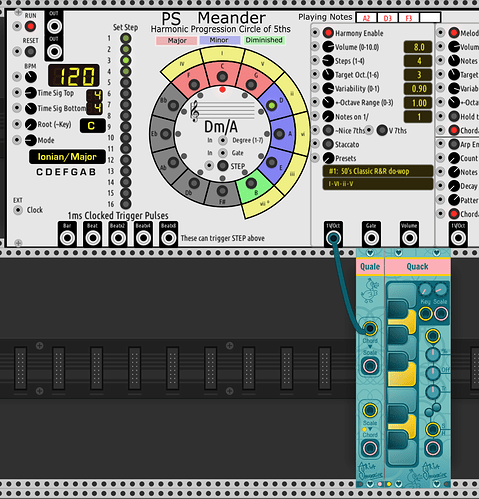The image size is (479, 499).
Task: Click the Time Sig Top knob
Action: click(31, 93)
